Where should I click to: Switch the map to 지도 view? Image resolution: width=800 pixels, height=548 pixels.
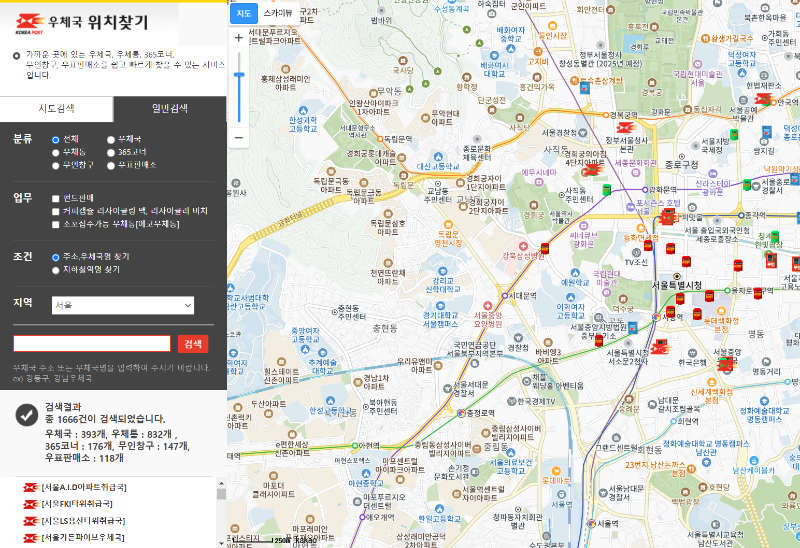pos(244,13)
